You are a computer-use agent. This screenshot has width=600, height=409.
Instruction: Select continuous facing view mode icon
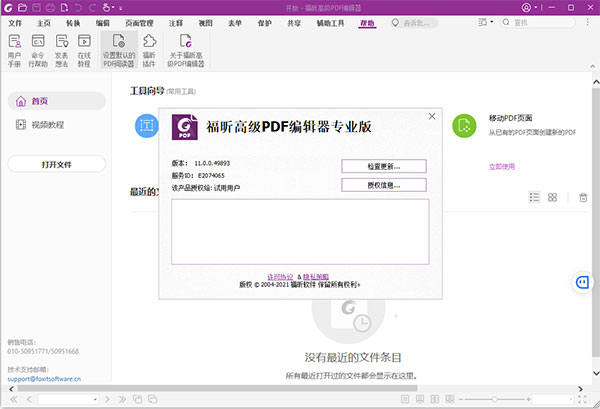(x=450, y=399)
